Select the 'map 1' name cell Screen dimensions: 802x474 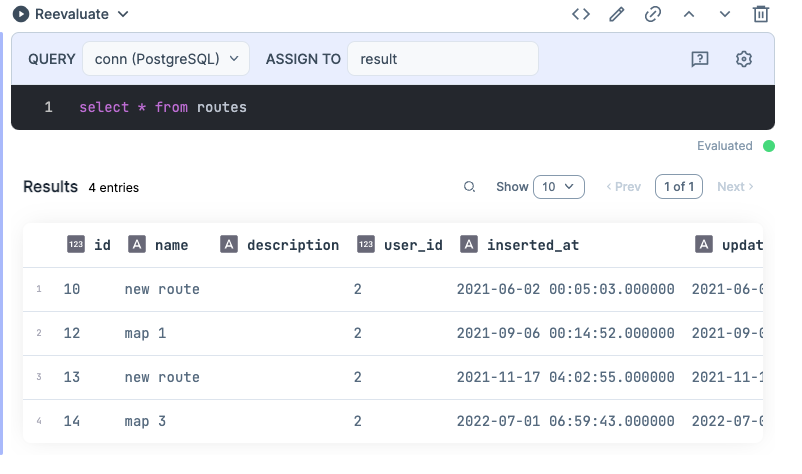pos(145,333)
